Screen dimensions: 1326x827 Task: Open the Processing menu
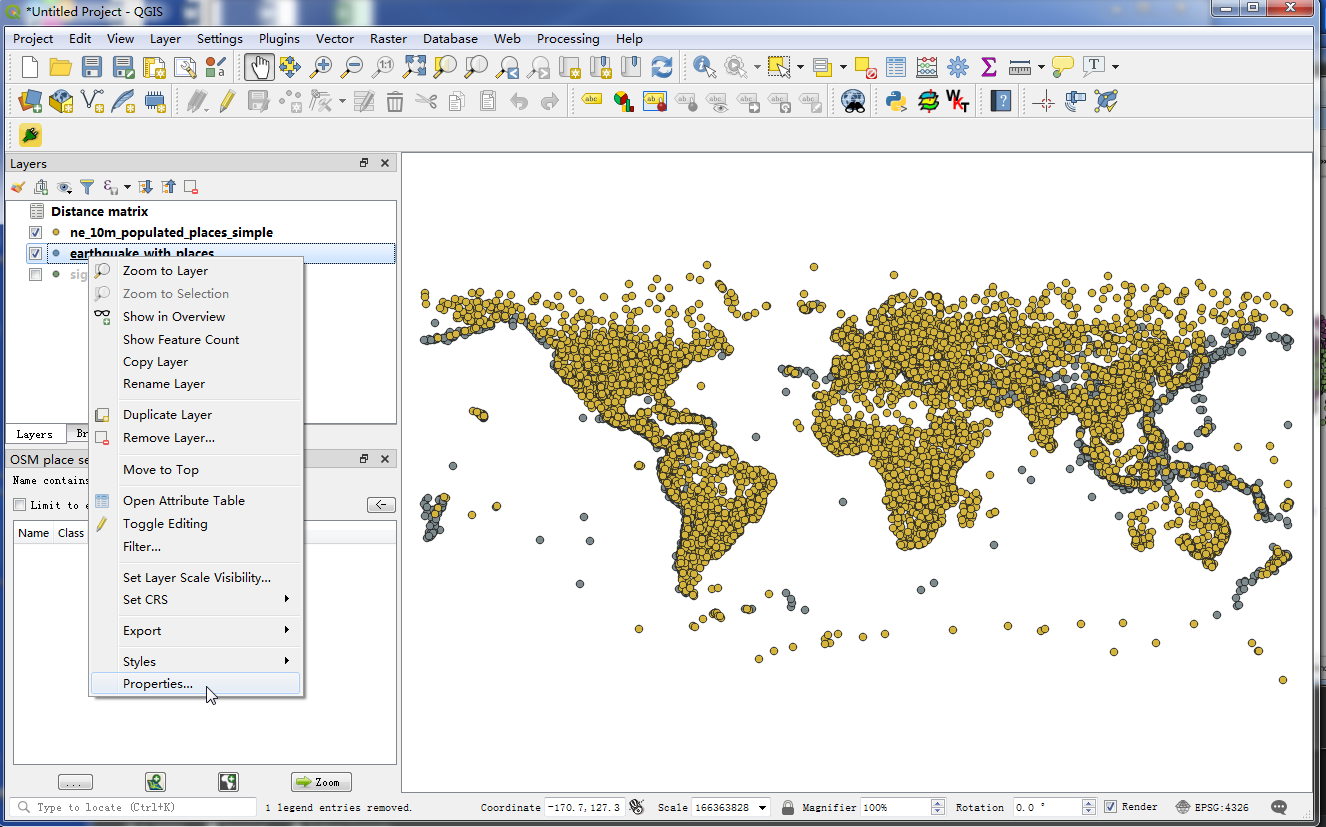tap(568, 39)
